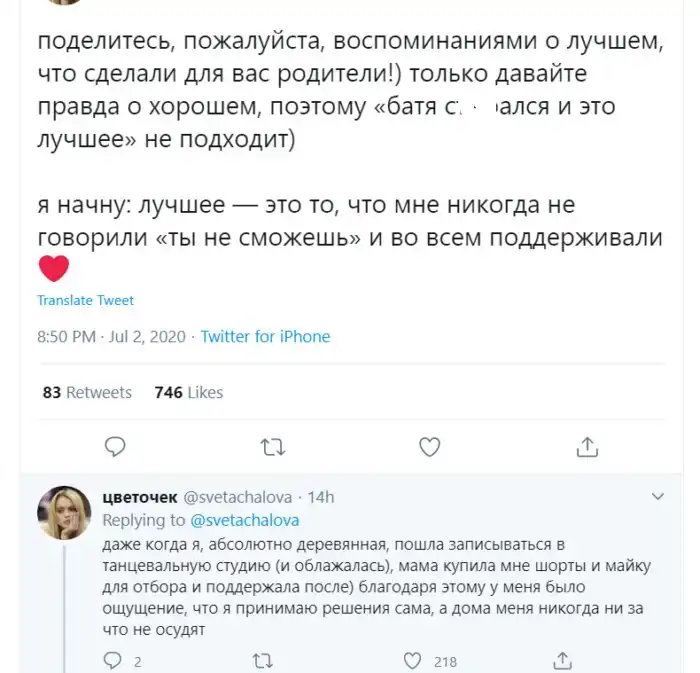This screenshot has height=673, width=700.
Task: Like the main tweet with heart icon
Action: 430,445
